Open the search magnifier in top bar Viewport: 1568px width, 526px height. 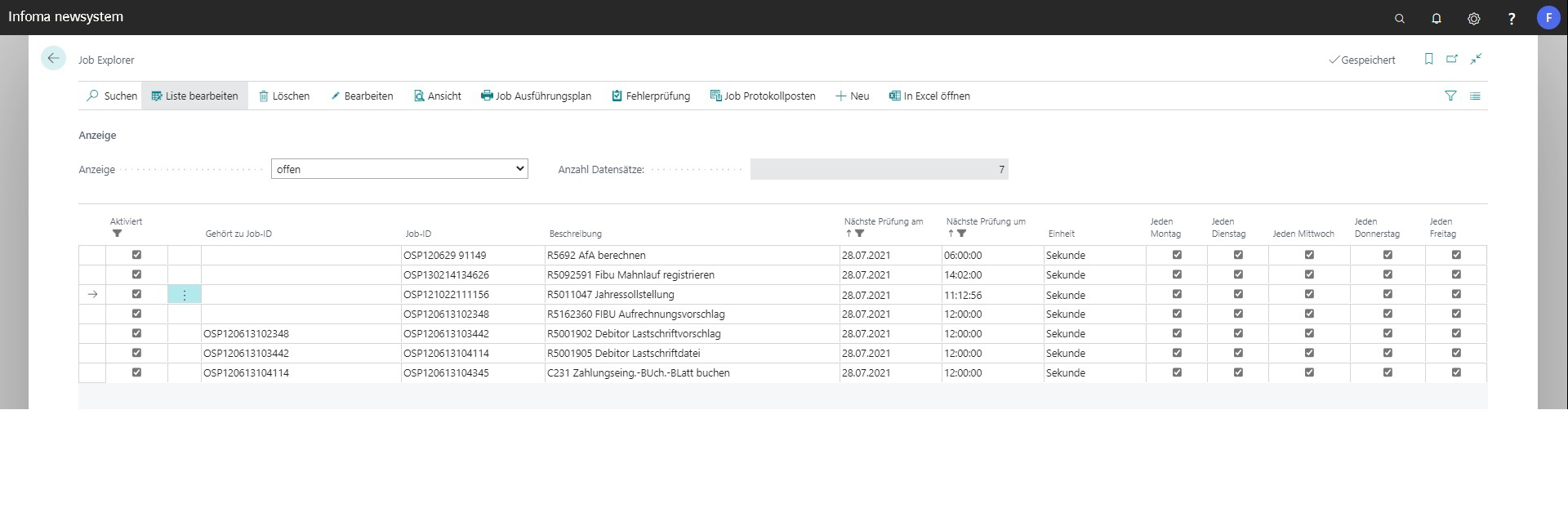[x=1399, y=18]
